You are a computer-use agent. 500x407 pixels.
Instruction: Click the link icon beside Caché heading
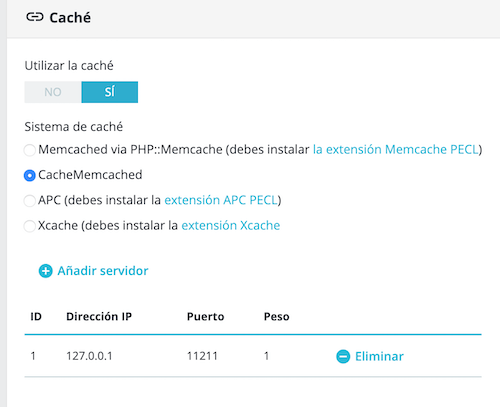coord(35,17)
